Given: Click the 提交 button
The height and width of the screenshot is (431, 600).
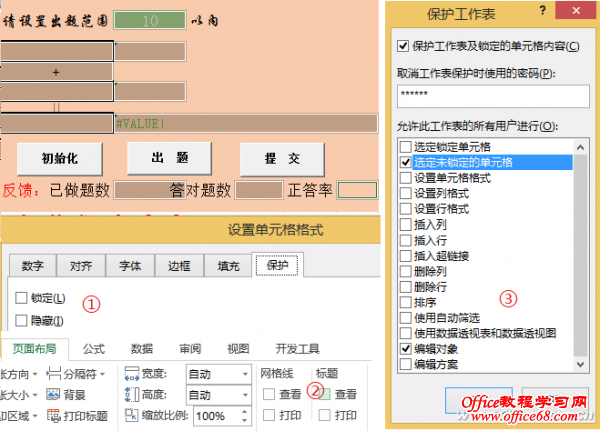Looking at the screenshot, I should click(x=282, y=159).
